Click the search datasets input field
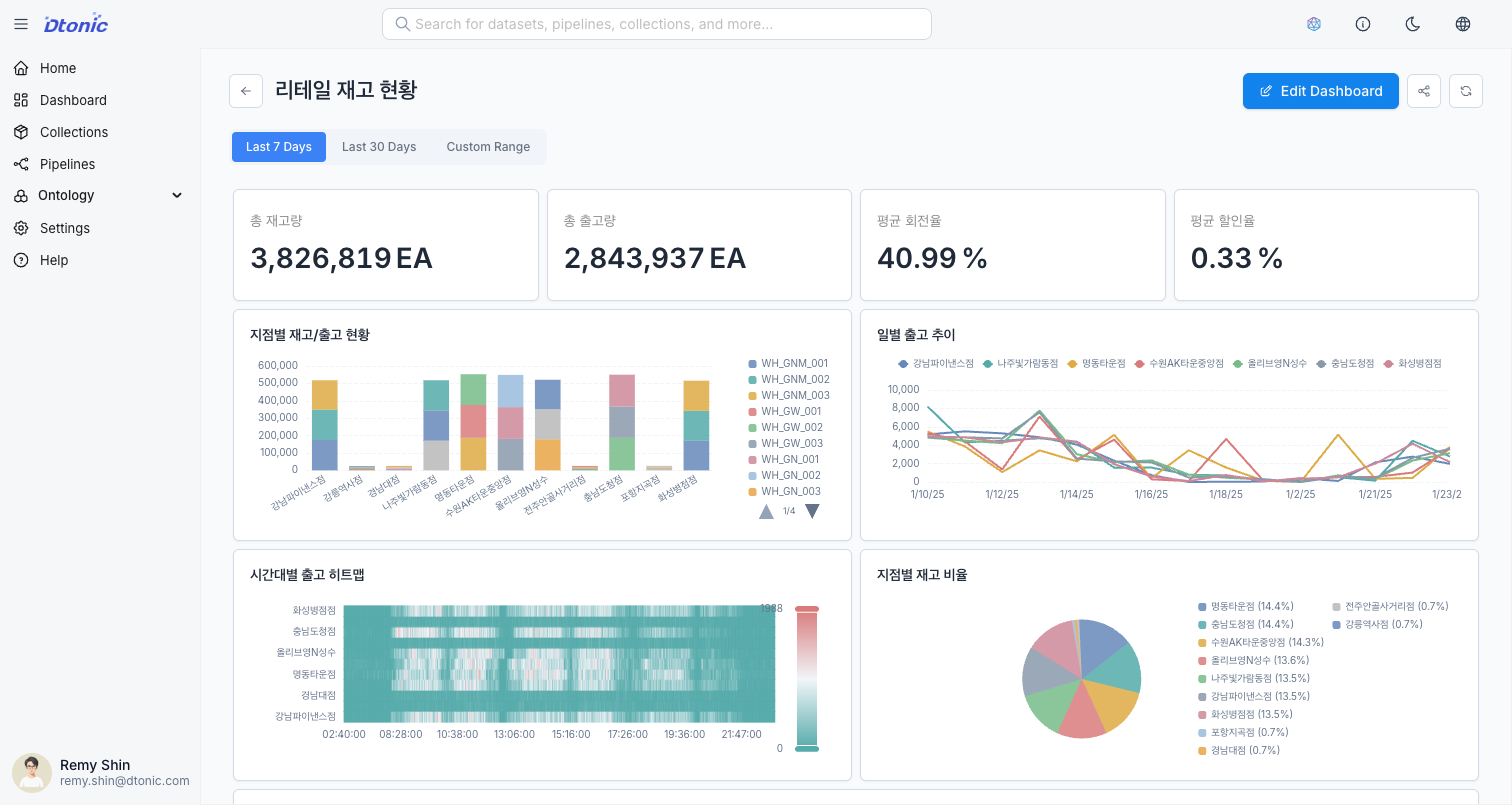The width and height of the screenshot is (1512, 805). [x=657, y=24]
